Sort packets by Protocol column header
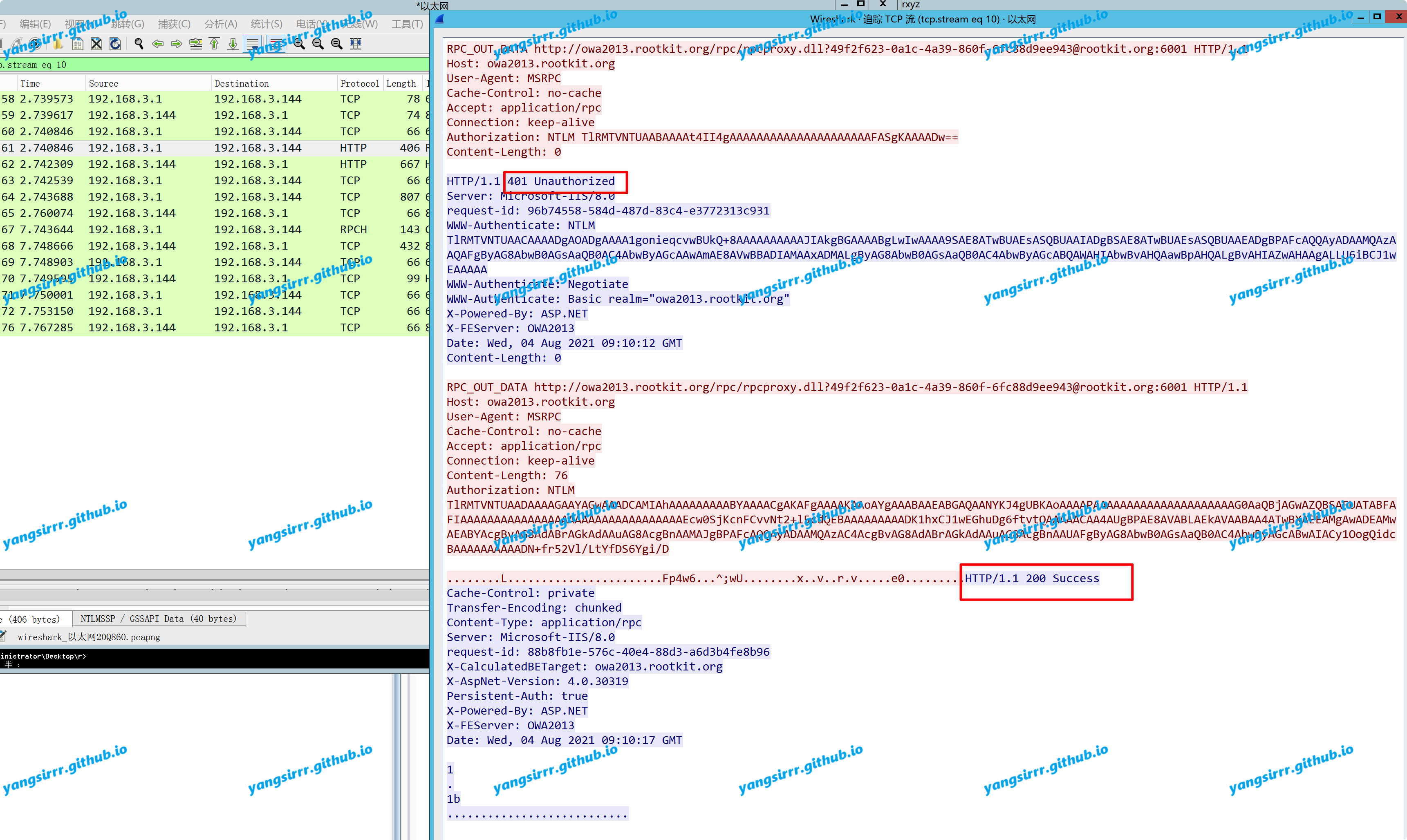 359,83
